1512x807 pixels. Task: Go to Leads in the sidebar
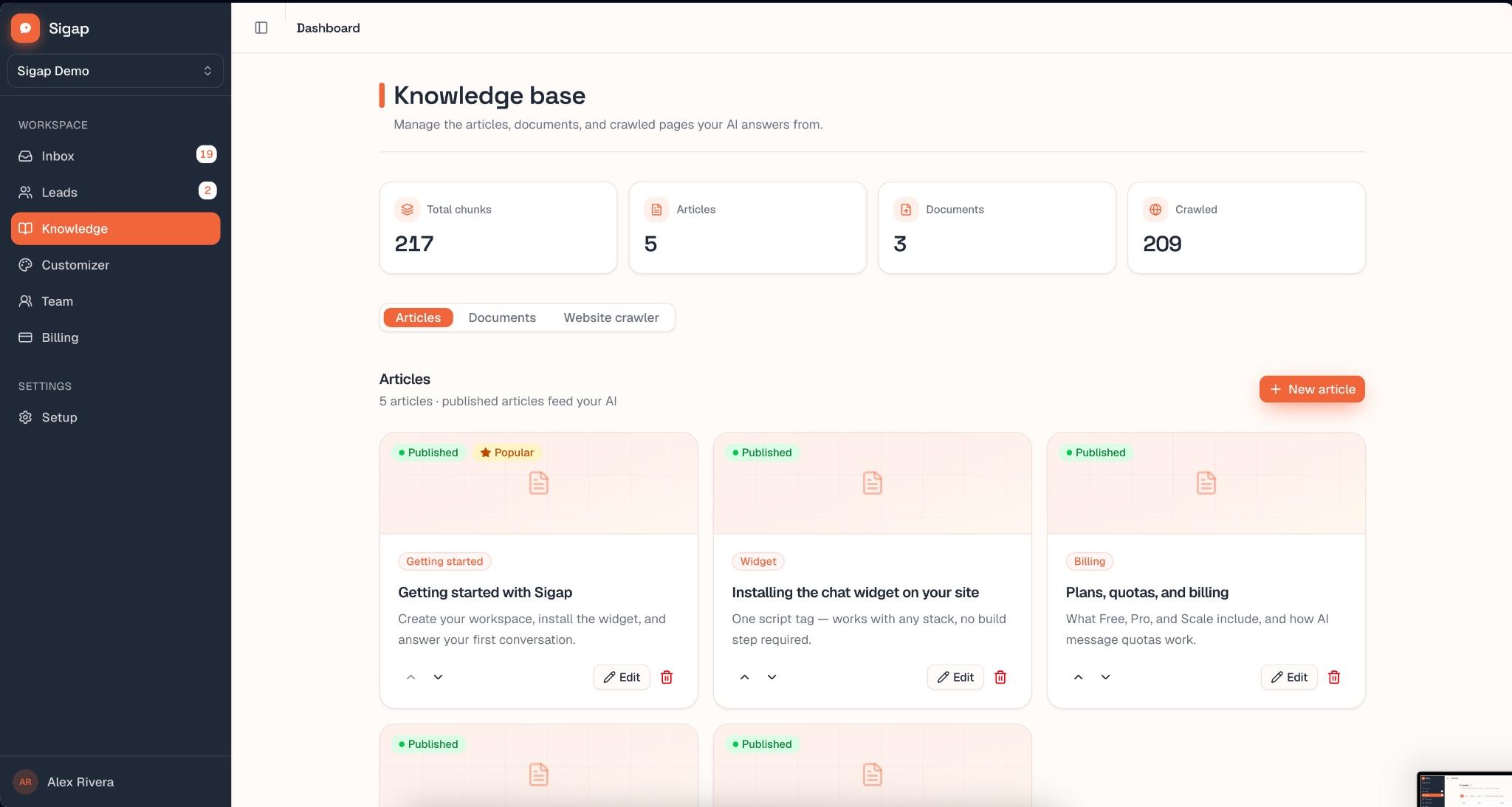point(115,192)
